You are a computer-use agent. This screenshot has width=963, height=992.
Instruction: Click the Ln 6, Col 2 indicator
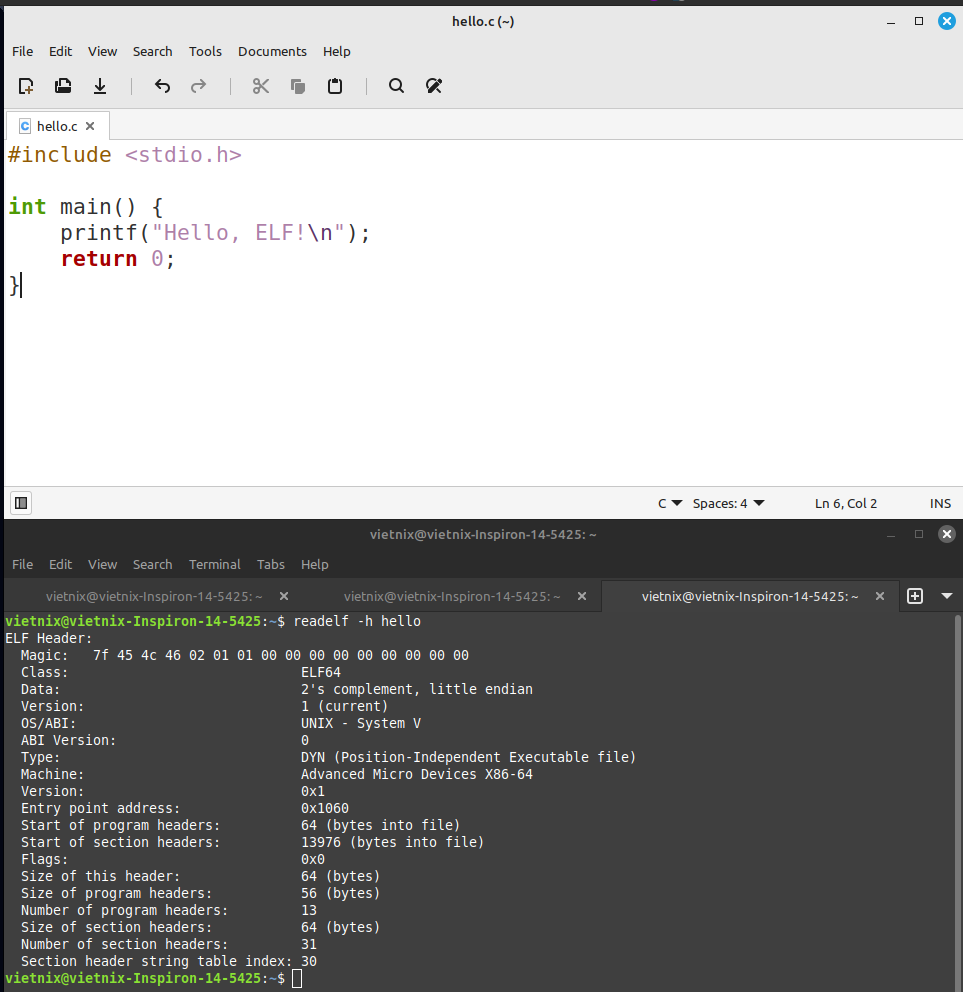pos(846,504)
